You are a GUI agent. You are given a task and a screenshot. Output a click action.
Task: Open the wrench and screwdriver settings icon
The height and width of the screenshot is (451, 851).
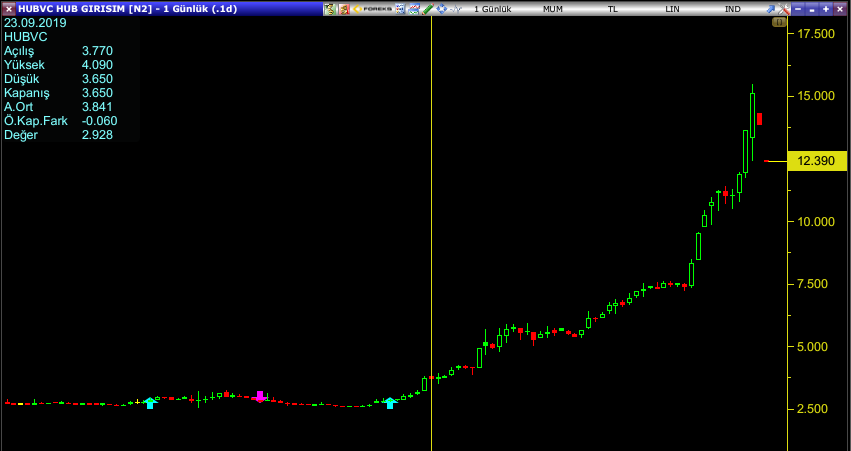[x=784, y=9]
